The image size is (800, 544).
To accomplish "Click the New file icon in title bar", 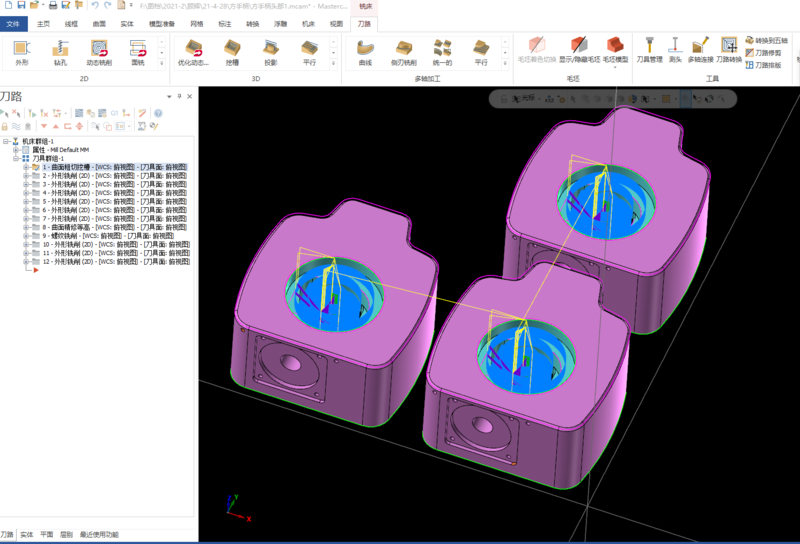I will pyautogui.click(x=8, y=5).
